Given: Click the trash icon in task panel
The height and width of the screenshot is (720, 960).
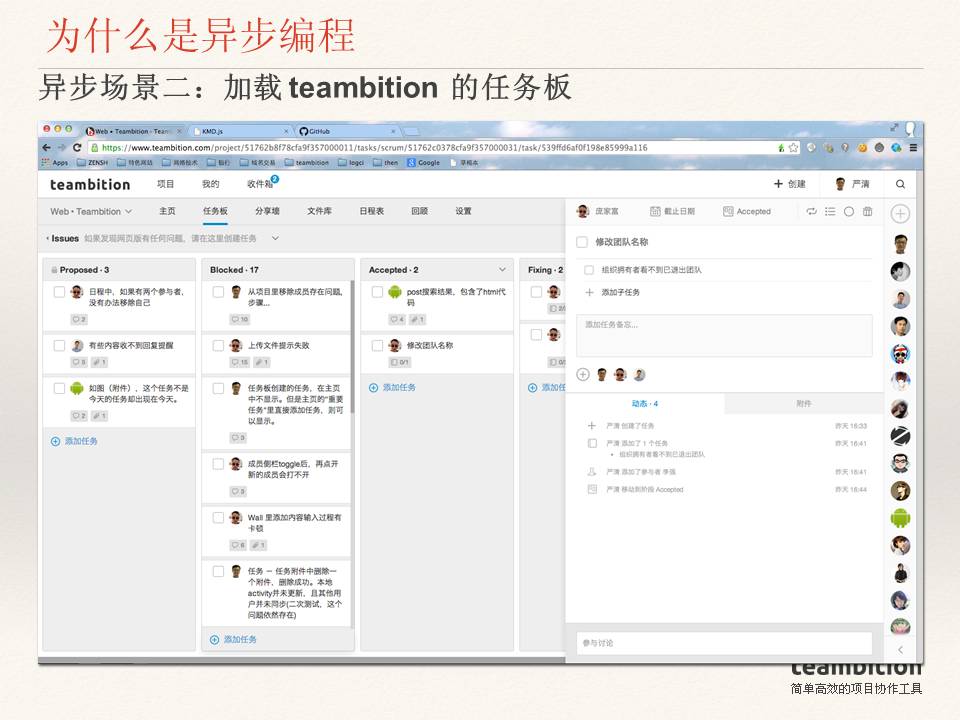Looking at the screenshot, I should point(867,212).
